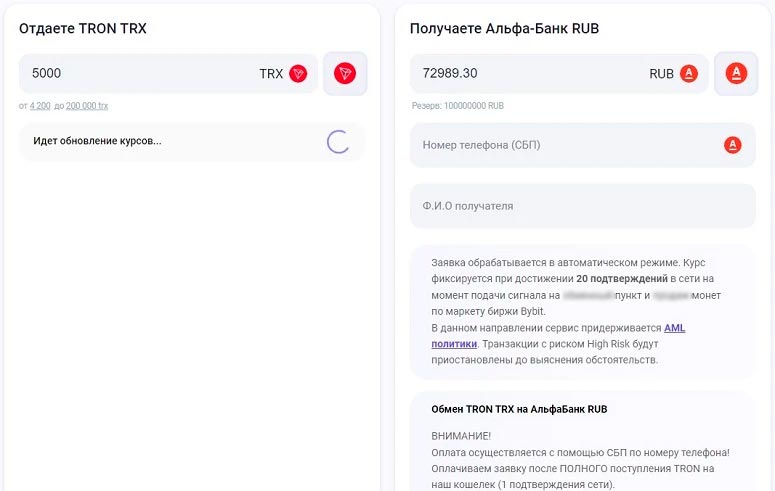Click the rate update loading spinner
The height and width of the screenshot is (491, 775).
tap(338, 141)
